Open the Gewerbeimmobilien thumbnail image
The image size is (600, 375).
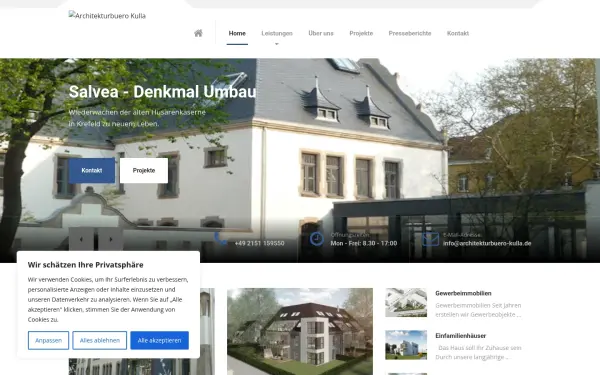[x=406, y=303]
